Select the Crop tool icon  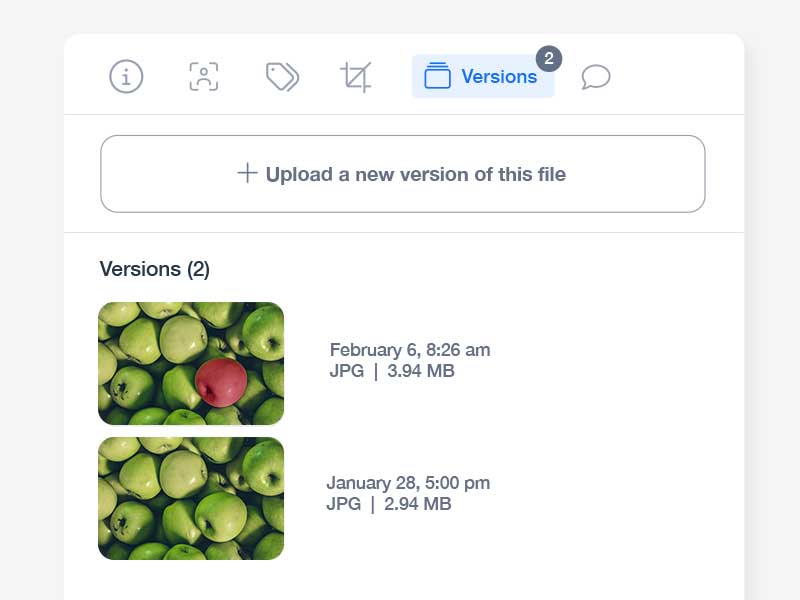356,77
